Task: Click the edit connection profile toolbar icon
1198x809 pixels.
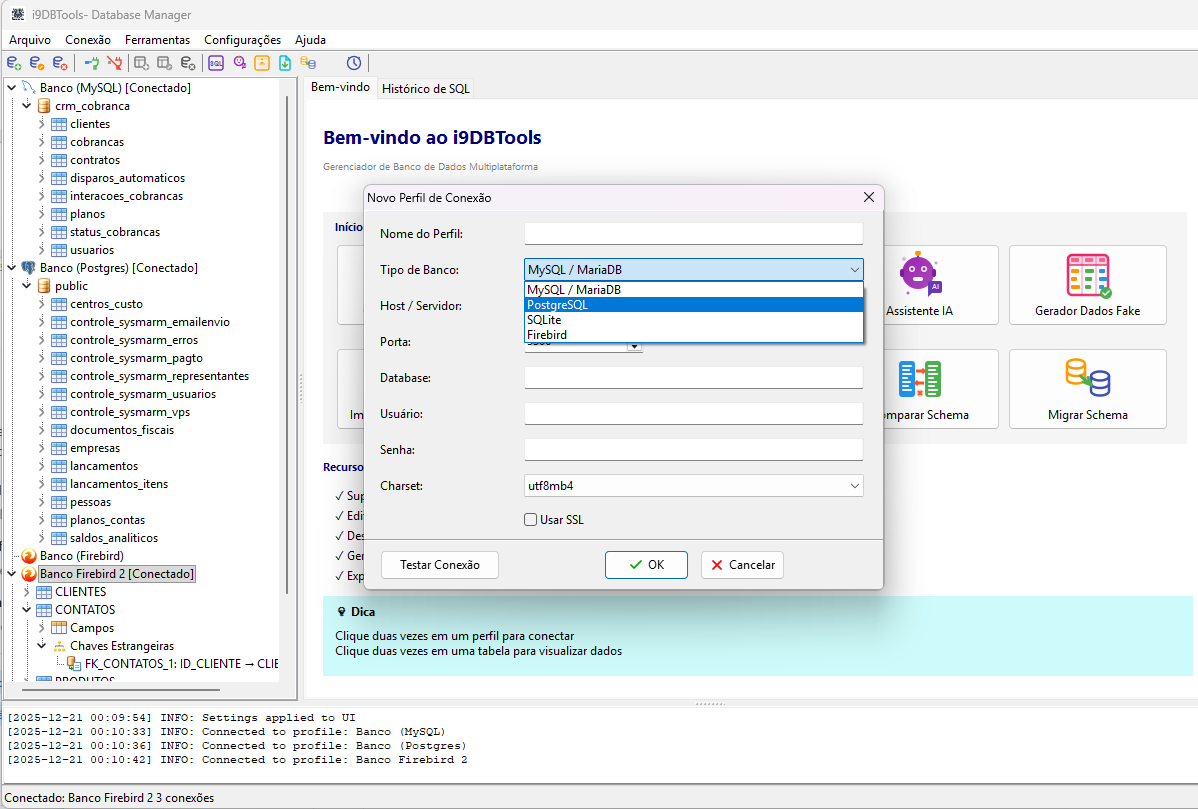Action: pos(37,63)
